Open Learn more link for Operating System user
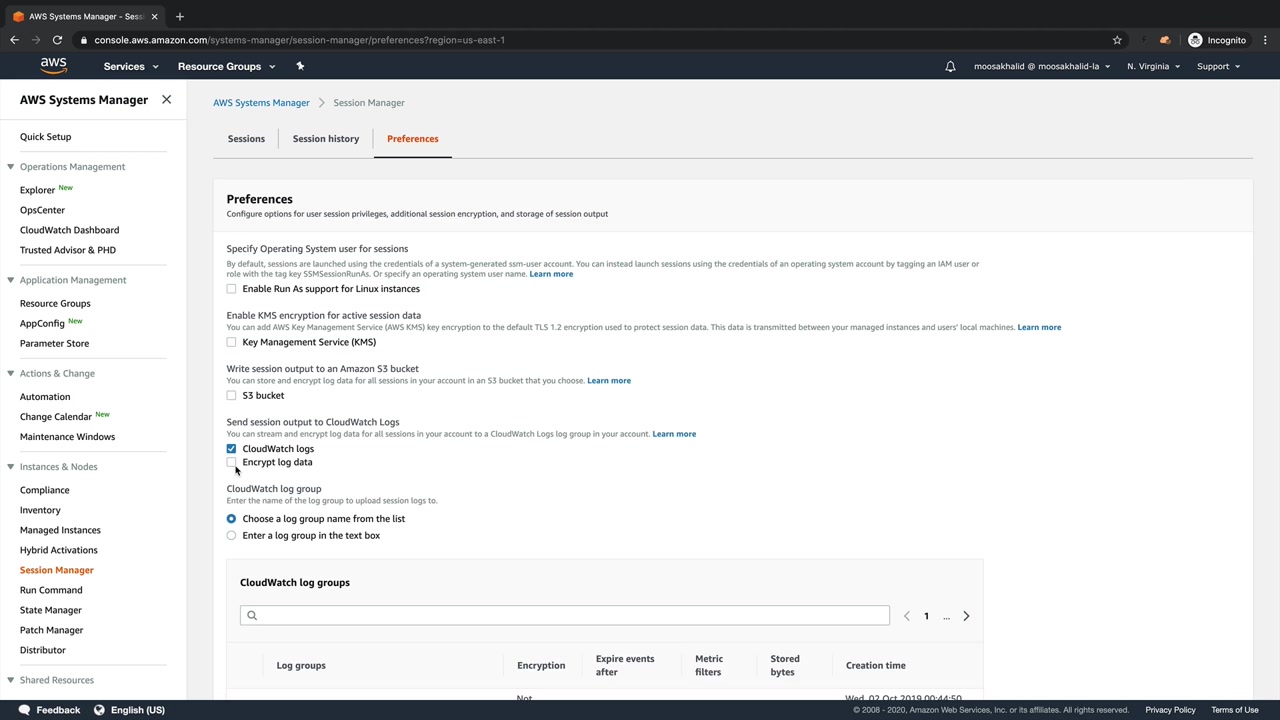Image resolution: width=1280 pixels, height=720 pixels. tap(551, 274)
